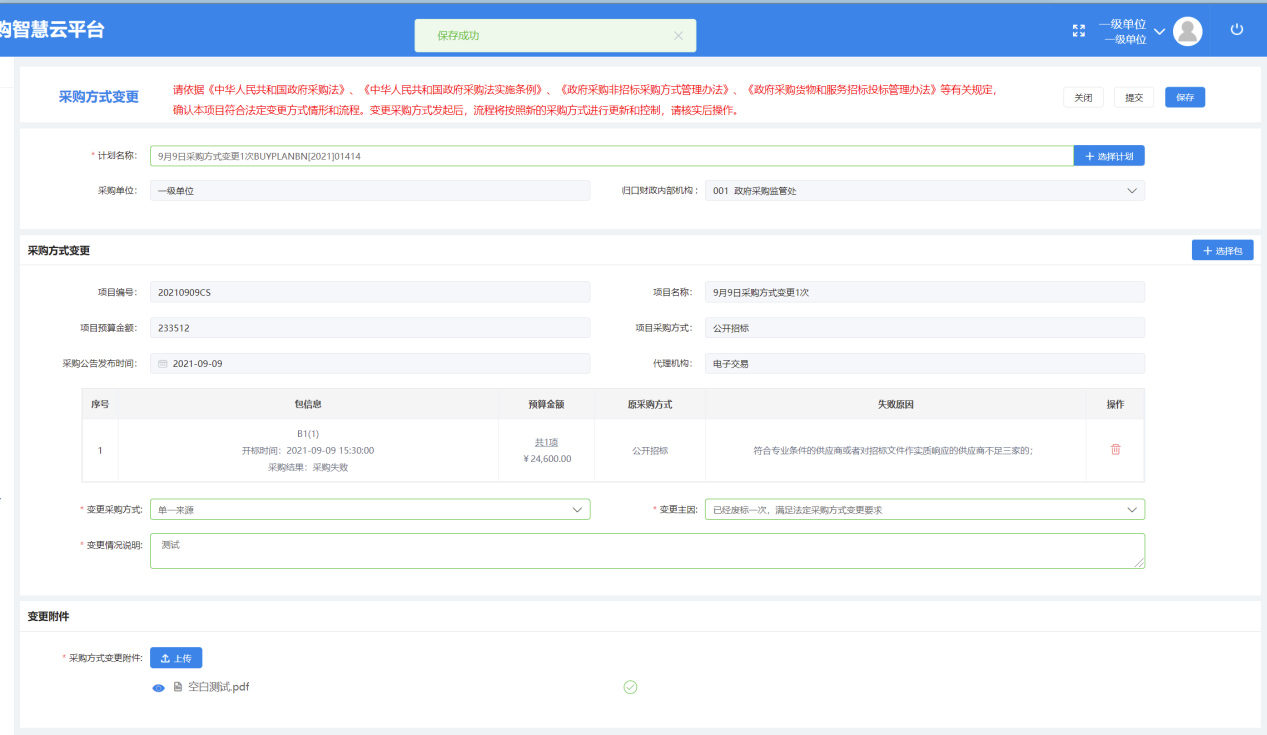1267x735 pixels.
Task: Click the B1(1) package name cell
Action: pyautogui.click(x=308, y=434)
